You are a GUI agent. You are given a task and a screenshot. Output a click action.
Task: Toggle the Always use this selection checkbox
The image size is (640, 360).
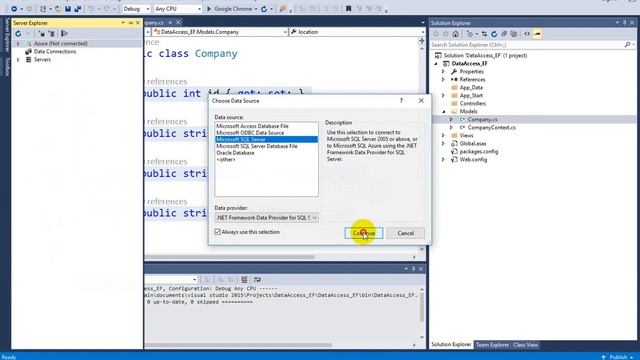tap(218, 232)
